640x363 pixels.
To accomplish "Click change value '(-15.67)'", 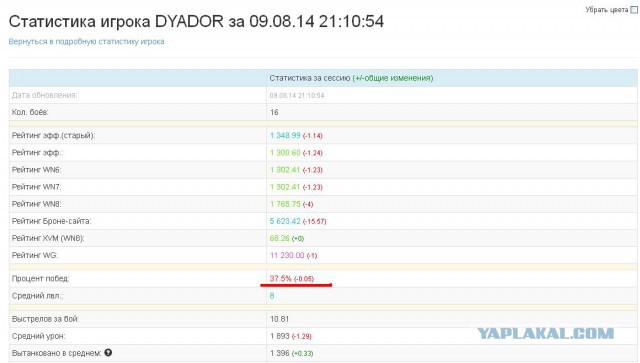I will click(315, 222).
